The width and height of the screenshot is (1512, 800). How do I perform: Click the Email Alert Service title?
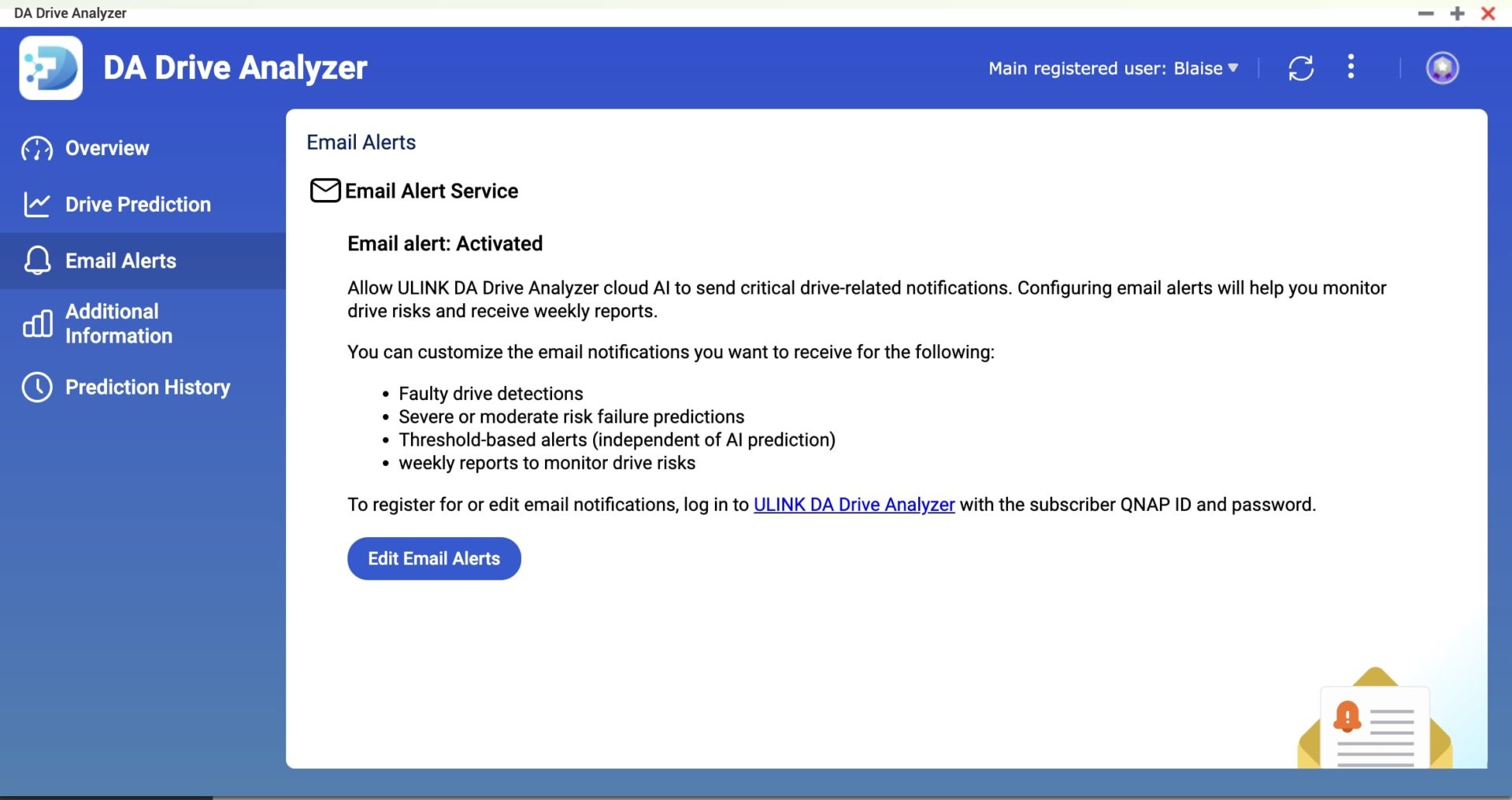tap(432, 191)
